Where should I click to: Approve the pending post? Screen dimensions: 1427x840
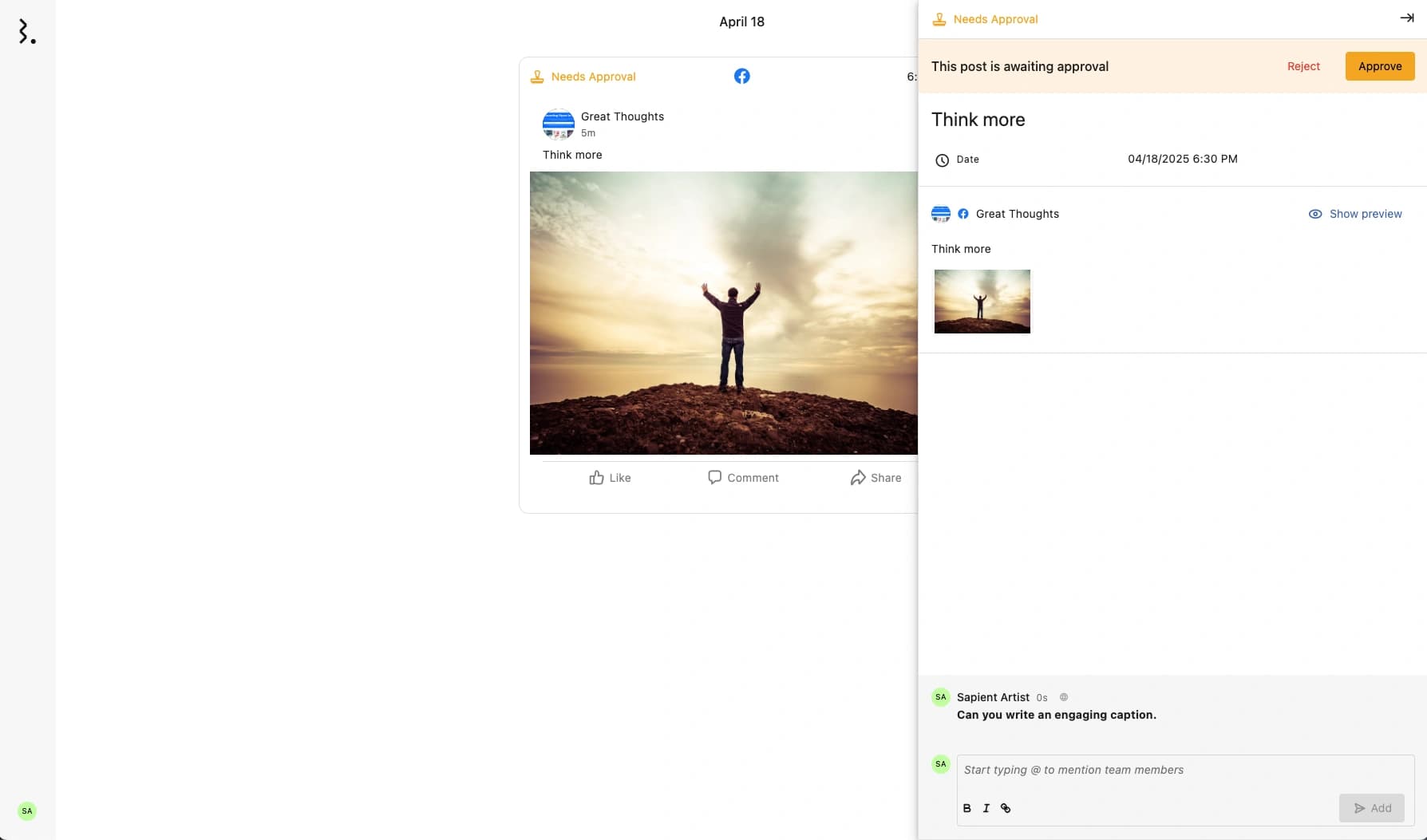point(1379,66)
